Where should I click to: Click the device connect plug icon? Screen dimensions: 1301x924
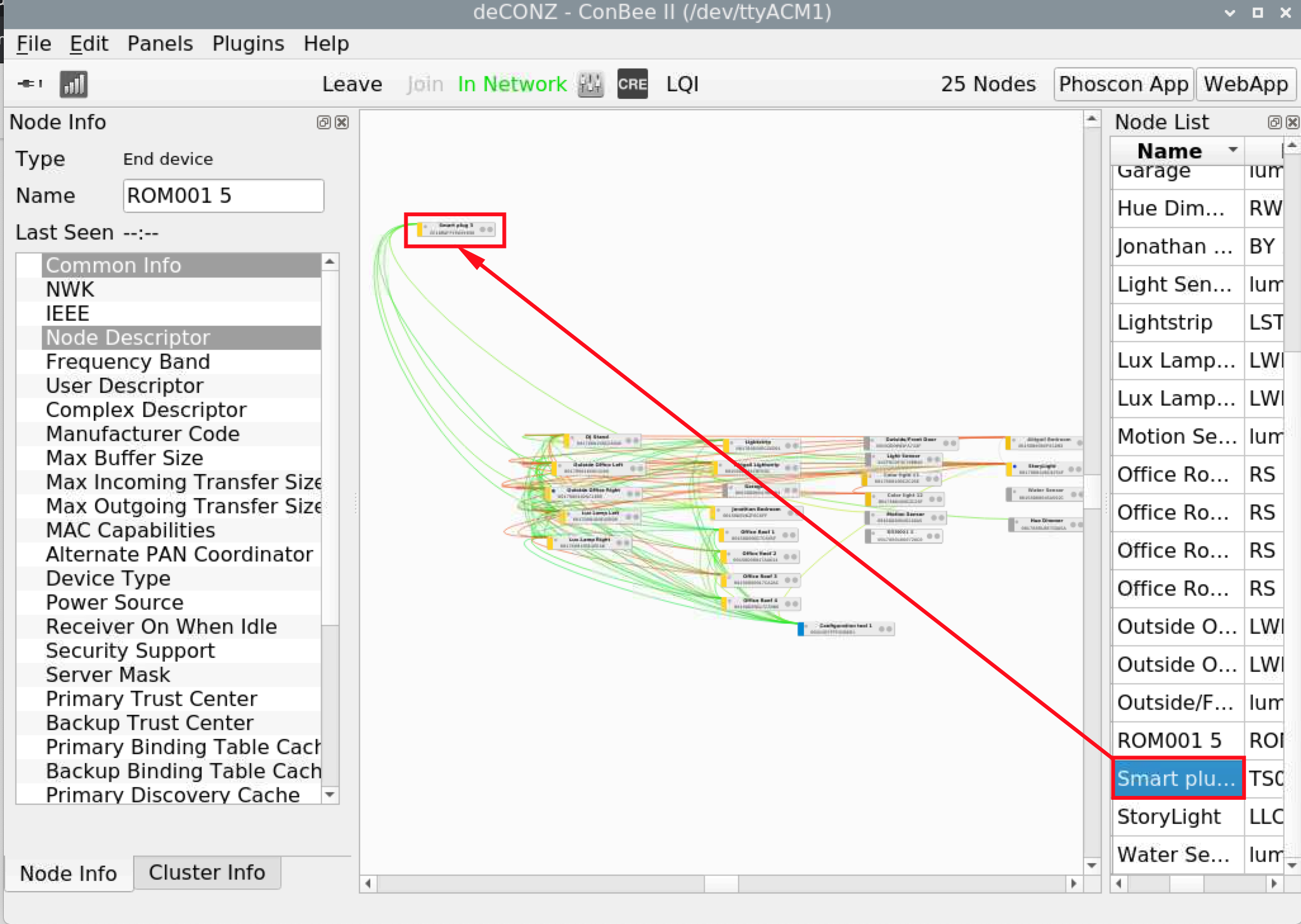tap(29, 84)
